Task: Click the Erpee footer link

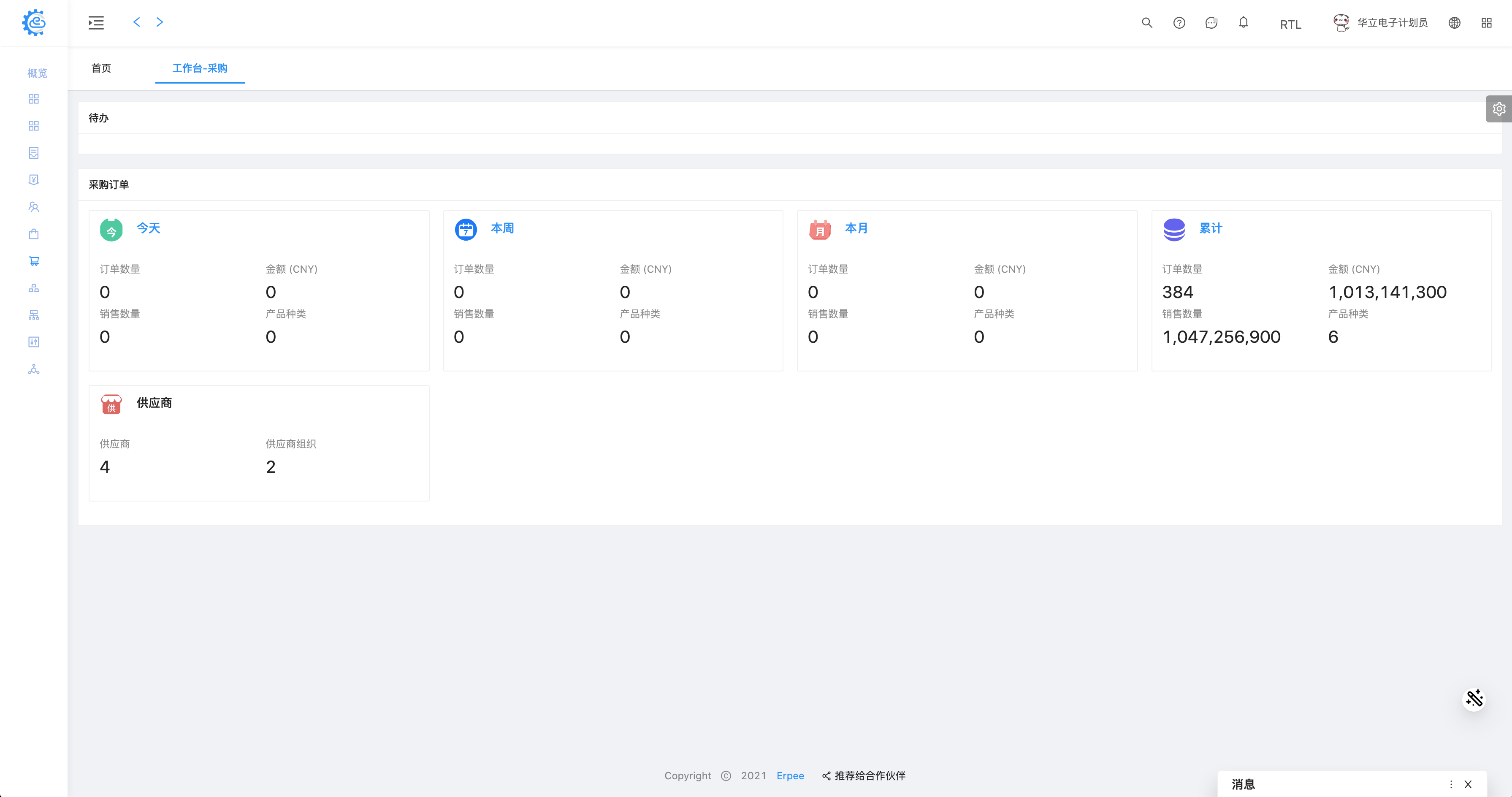Action: (790, 776)
